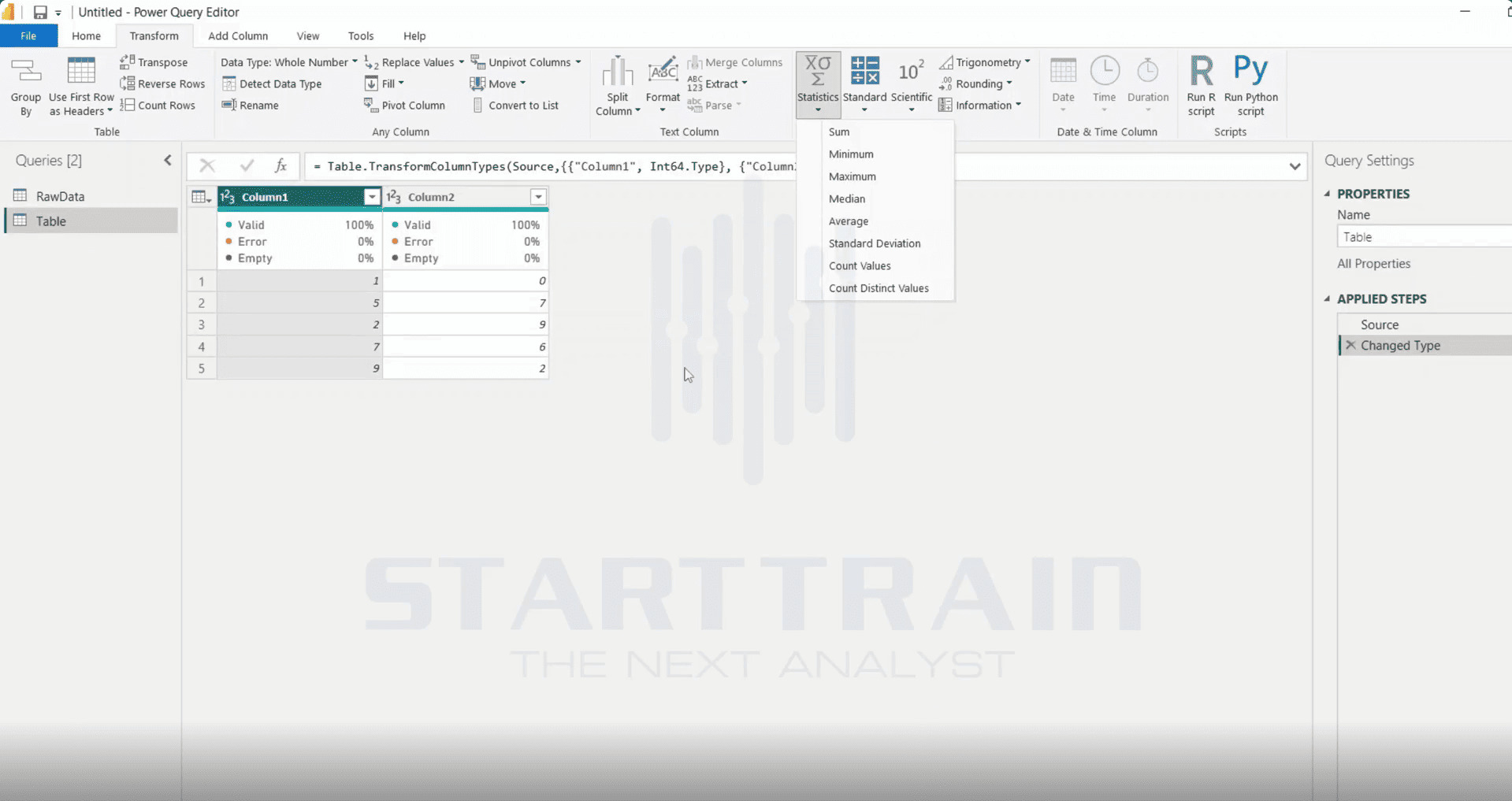Collapse the PROPERTIES section

tap(1327, 194)
